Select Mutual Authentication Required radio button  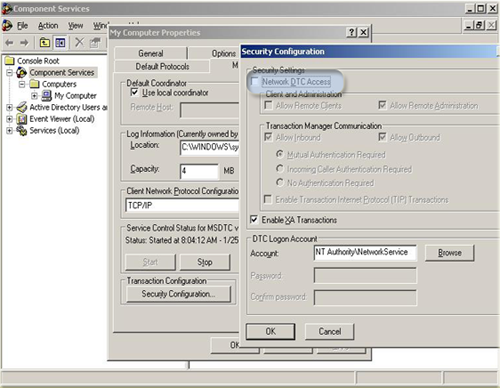click(x=280, y=154)
